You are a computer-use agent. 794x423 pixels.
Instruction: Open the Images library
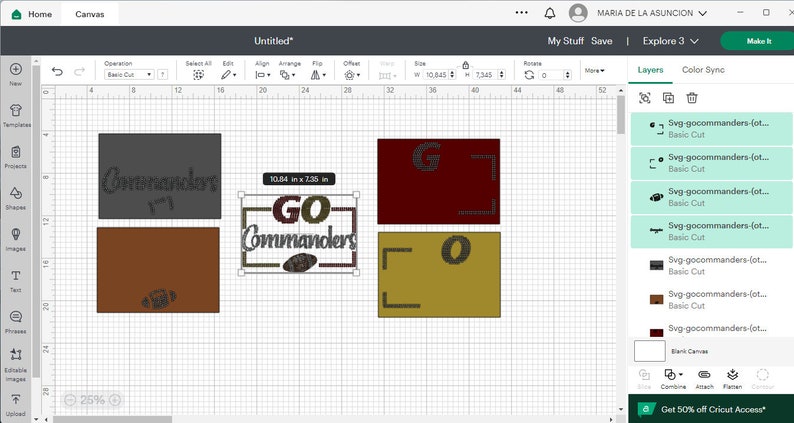[16, 239]
